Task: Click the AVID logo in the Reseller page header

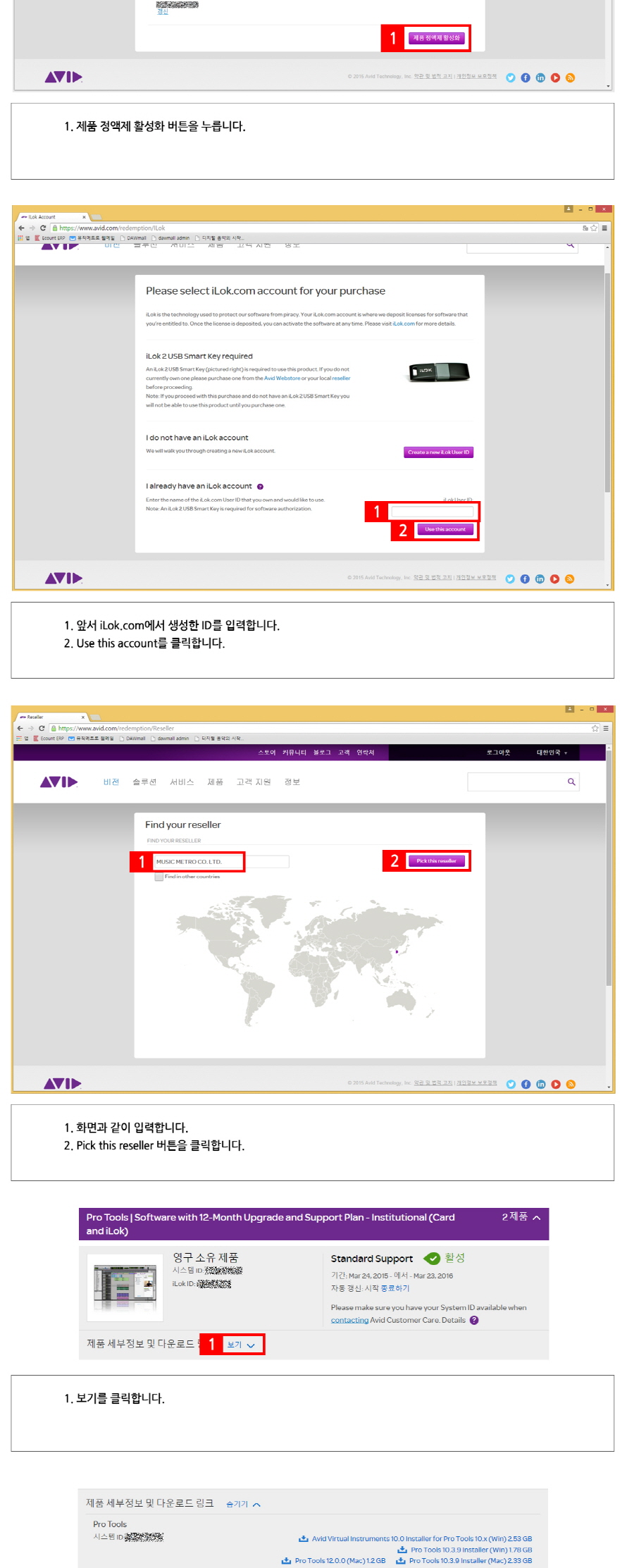Action: pyautogui.click(x=59, y=782)
